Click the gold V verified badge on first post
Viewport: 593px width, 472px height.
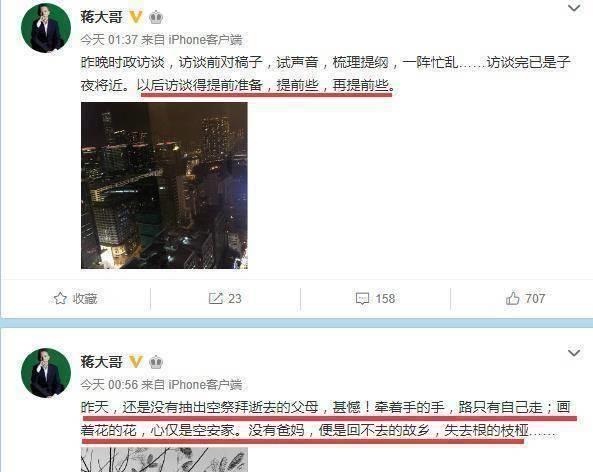tap(136, 17)
